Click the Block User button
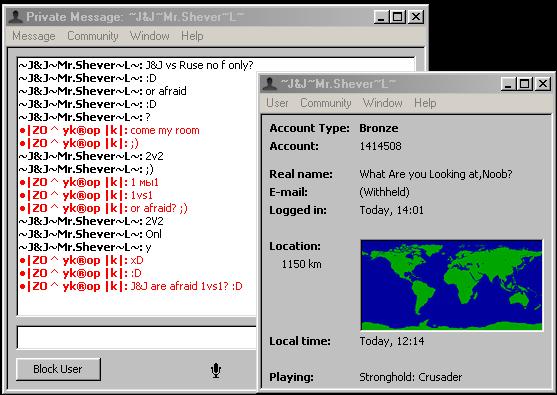The height and width of the screenshot is (395, 557). coord(58,369)
